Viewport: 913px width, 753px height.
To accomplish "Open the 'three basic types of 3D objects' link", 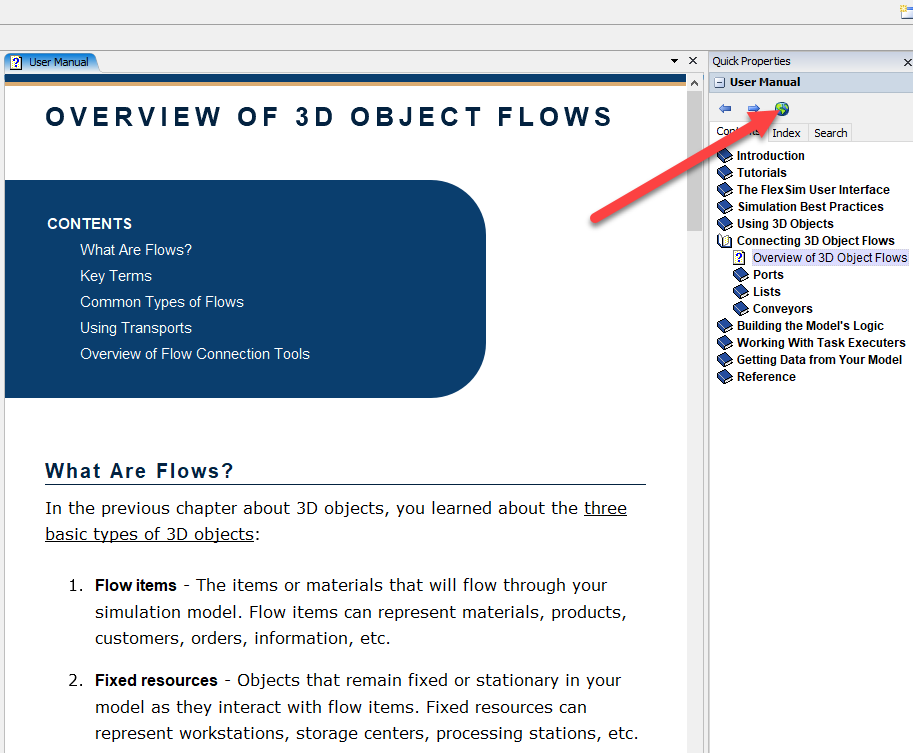I will pos(605,508).
